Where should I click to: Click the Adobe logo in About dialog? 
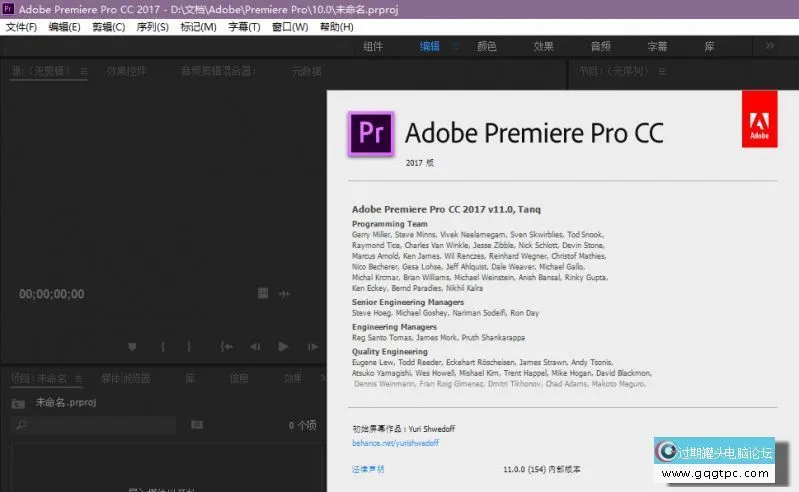[759, 120]
